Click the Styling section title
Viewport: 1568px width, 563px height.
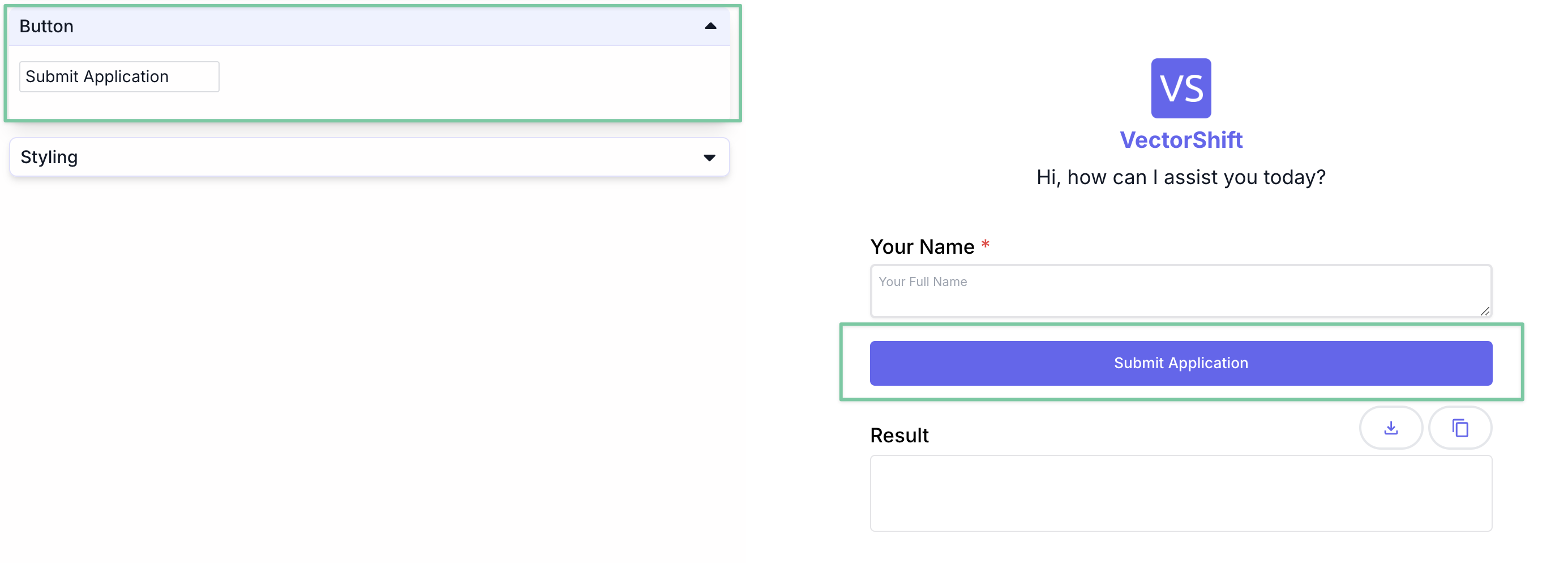tap(49, 157)
